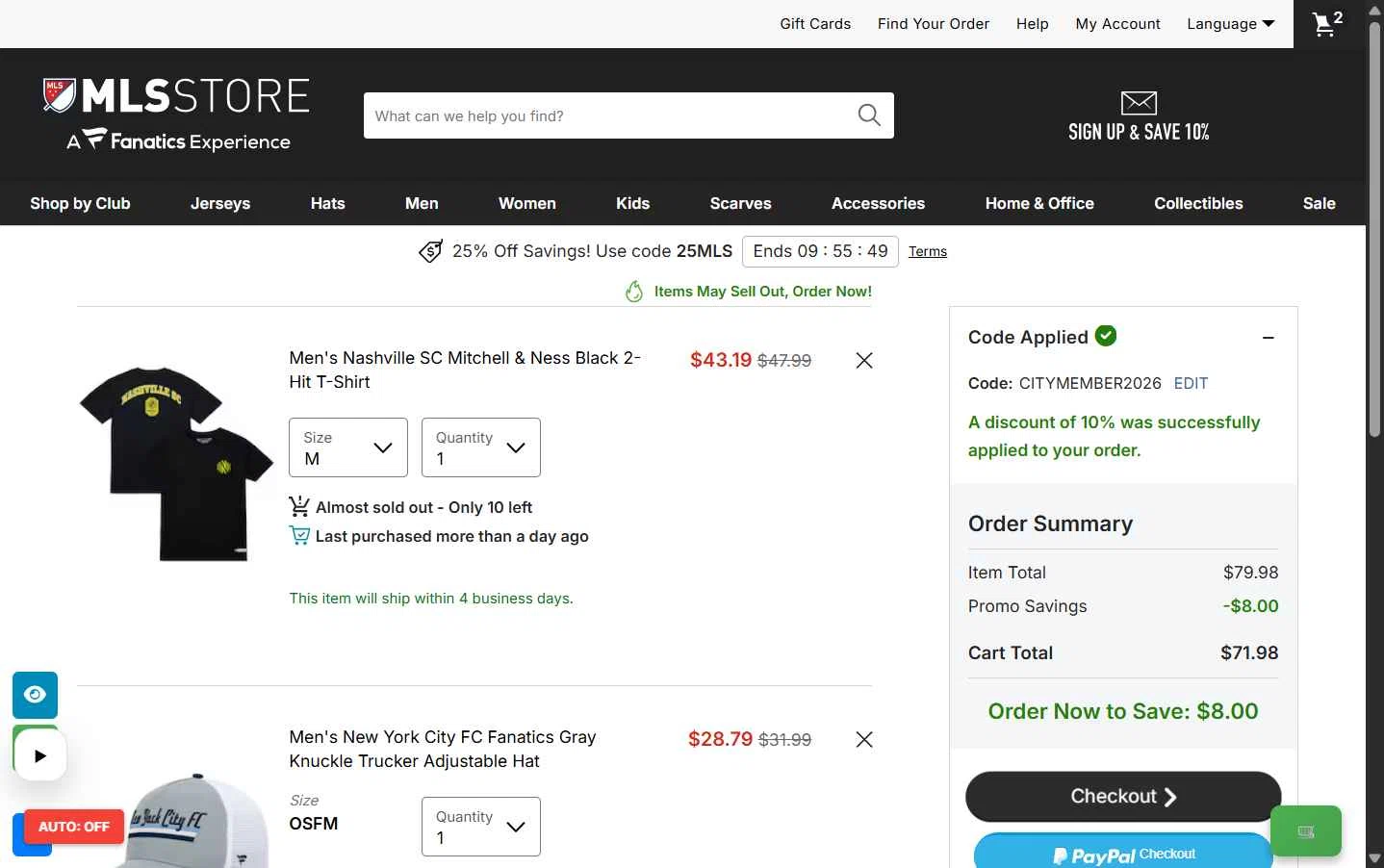The image size is (1384, 868).
Task: Click the SIGN UP & SAVE 10% text
Action: [x=1139, y=132]
